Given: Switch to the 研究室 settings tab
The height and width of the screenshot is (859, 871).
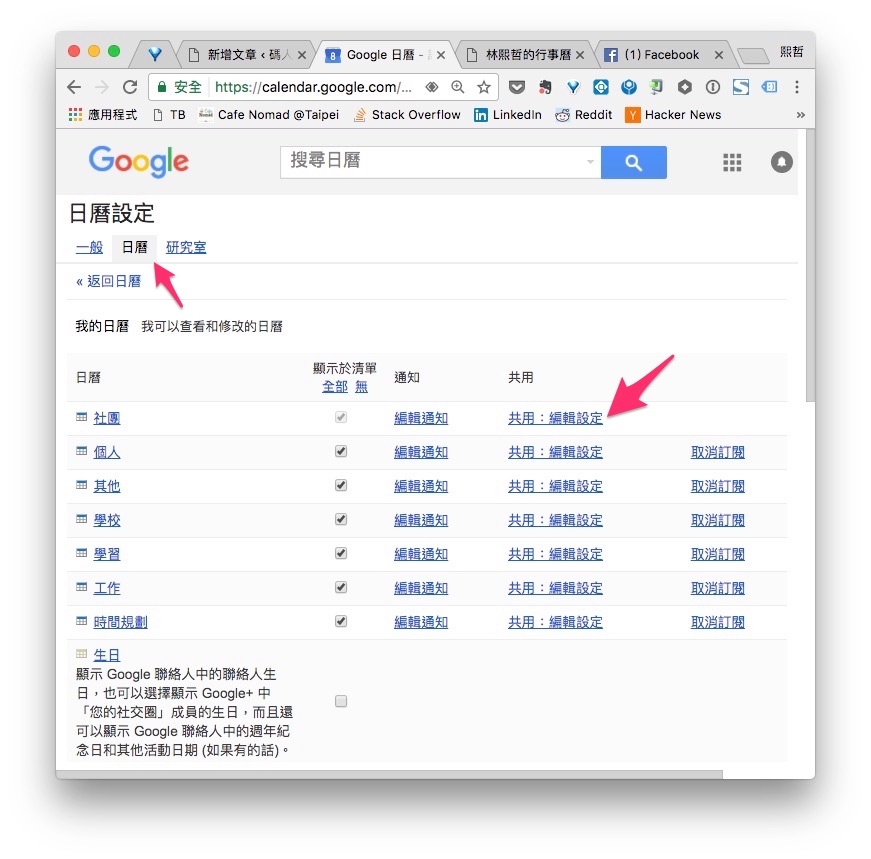Looking at the screenshot, I should 186,247.
